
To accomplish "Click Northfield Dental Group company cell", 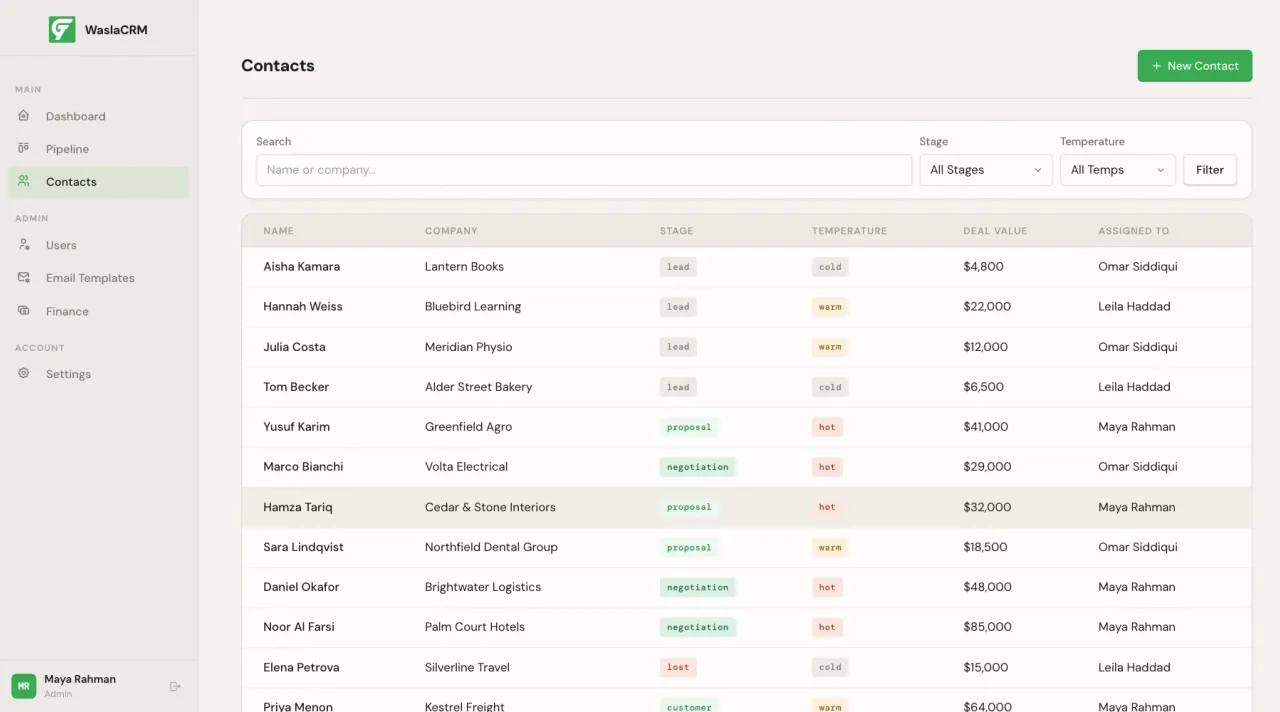I will tap(491, 547).
